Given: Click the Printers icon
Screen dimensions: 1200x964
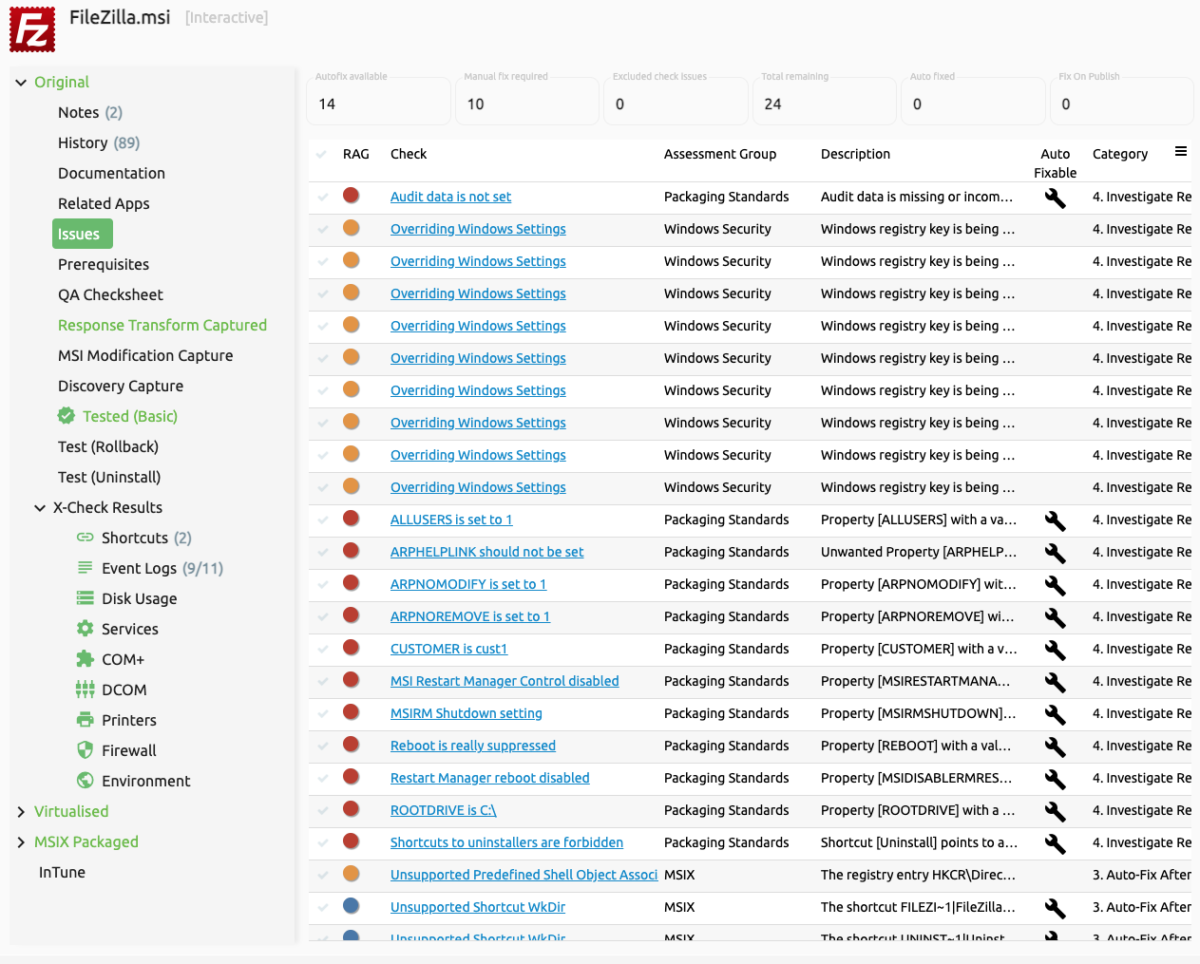Looking at the screenshot, I should click(x=85, y=720).
